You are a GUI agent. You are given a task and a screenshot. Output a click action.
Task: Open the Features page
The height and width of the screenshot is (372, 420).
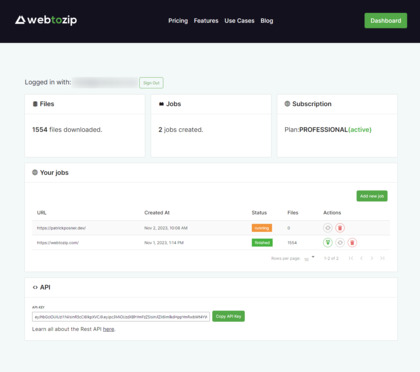click(206, 21)
